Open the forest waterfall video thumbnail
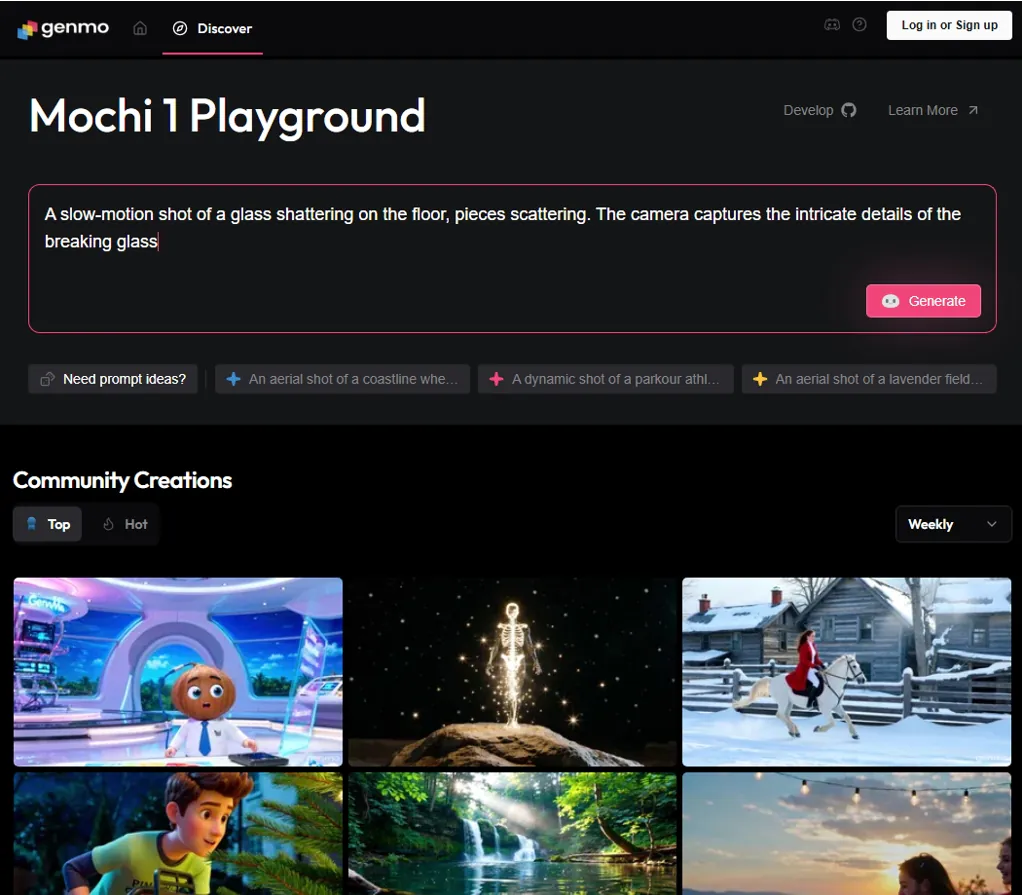 click(x=512, y=834)
